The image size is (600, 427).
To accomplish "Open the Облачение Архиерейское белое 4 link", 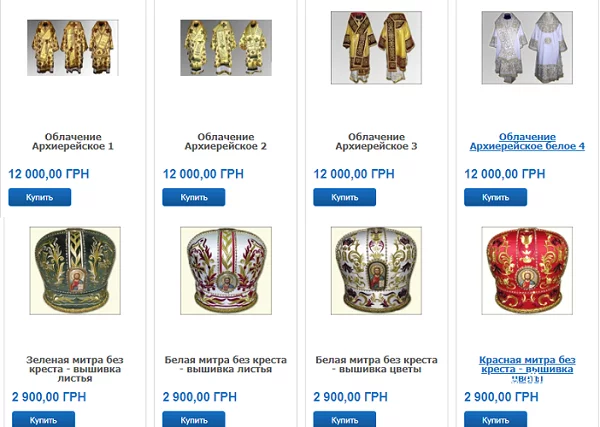I will (x=526, y=141).
